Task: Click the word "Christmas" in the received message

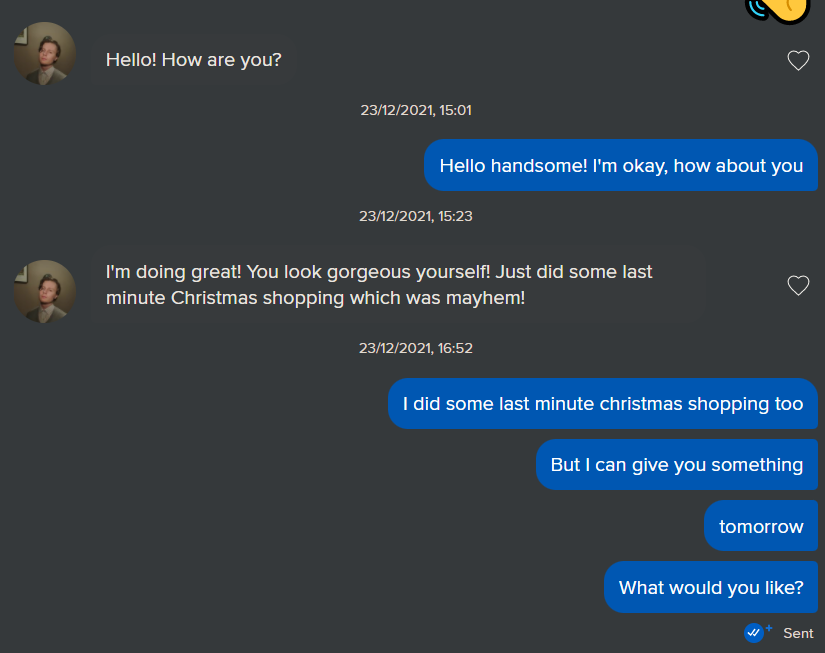Action: 214,298
